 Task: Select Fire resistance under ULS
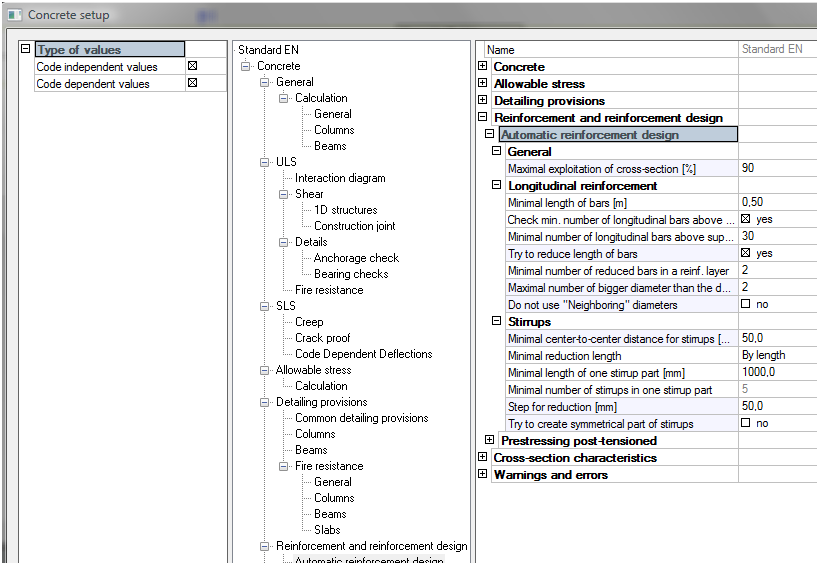click(x=329, y=290)
